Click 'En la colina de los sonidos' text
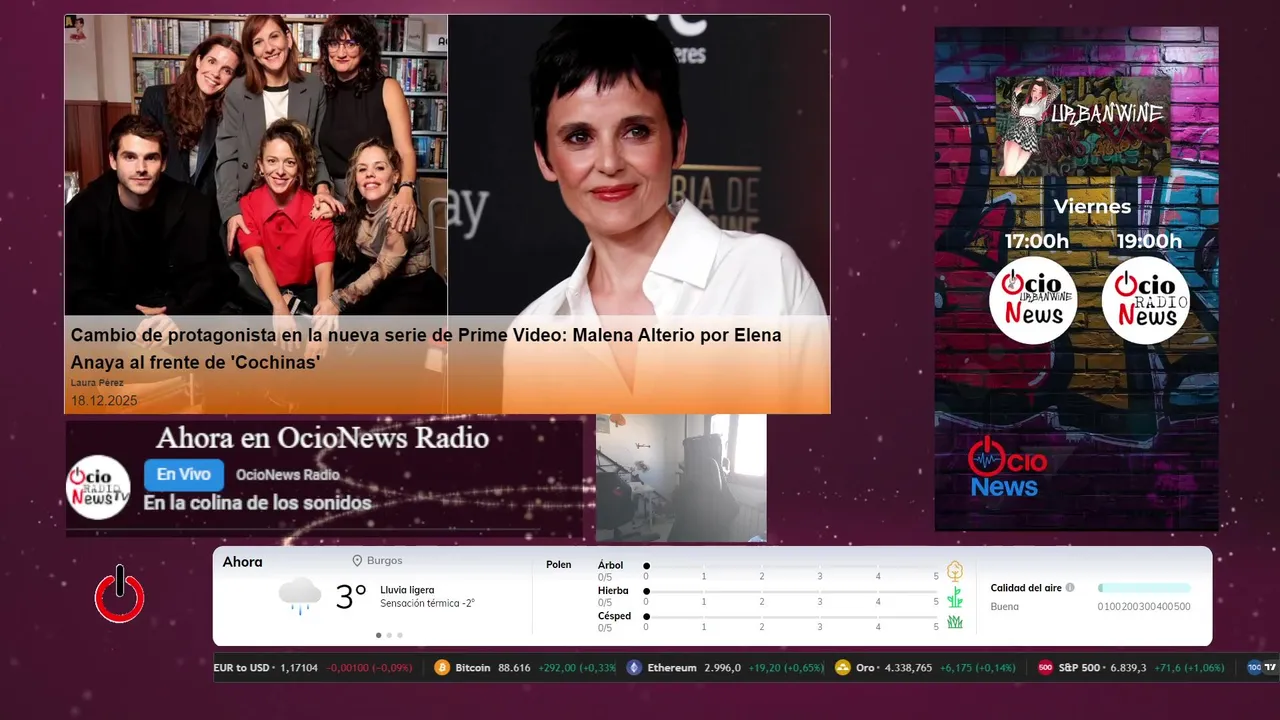 [x=257, y=503]
